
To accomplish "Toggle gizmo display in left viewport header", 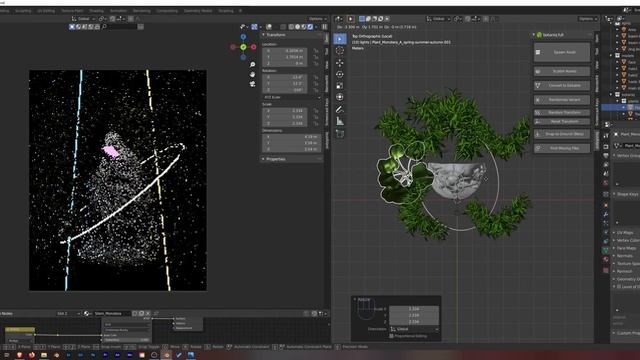I will coord(254,27).
